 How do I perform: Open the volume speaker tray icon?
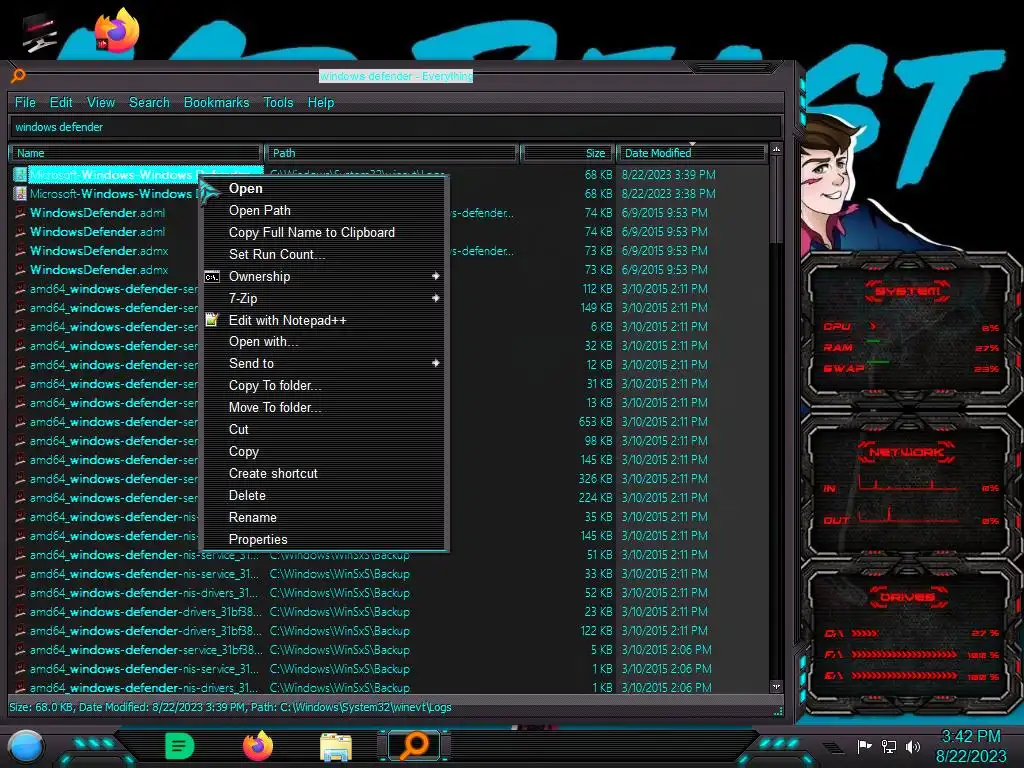(x=912, y=746)
